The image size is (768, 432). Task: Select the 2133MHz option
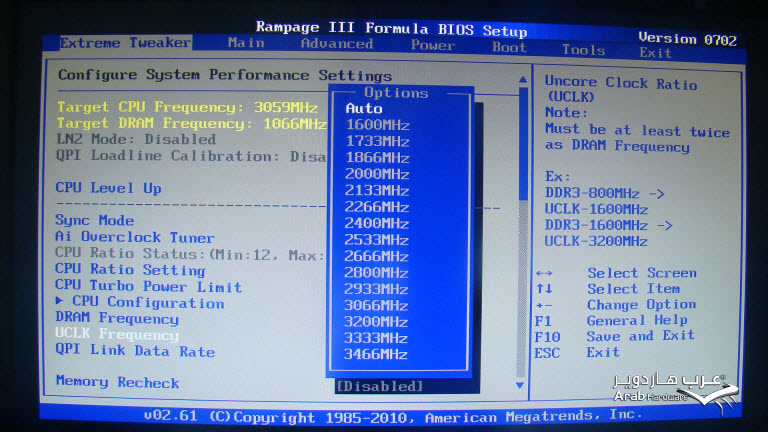click(377, 191)
